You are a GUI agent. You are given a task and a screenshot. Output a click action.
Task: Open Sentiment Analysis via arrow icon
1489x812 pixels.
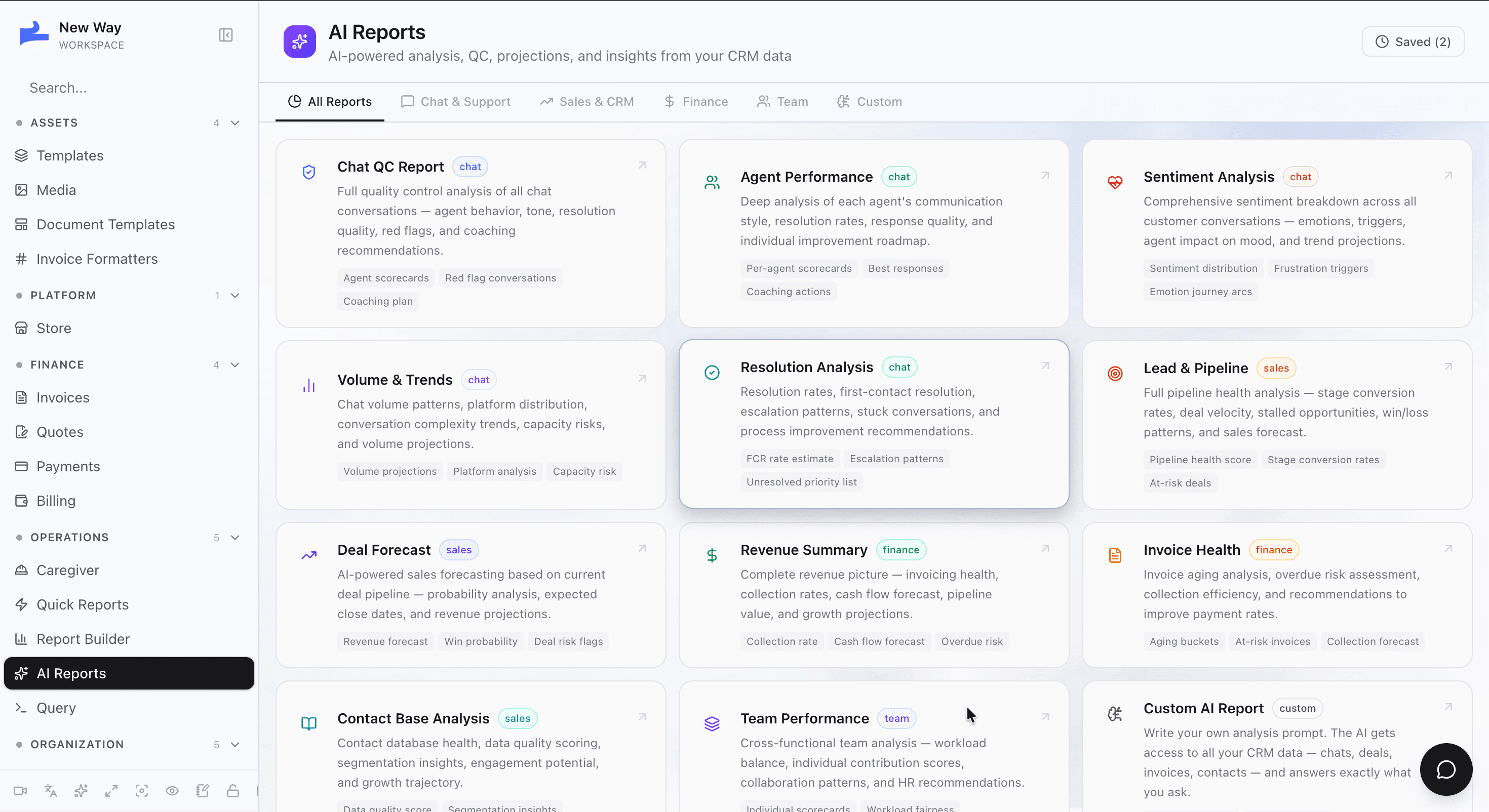coord(1448,175)
